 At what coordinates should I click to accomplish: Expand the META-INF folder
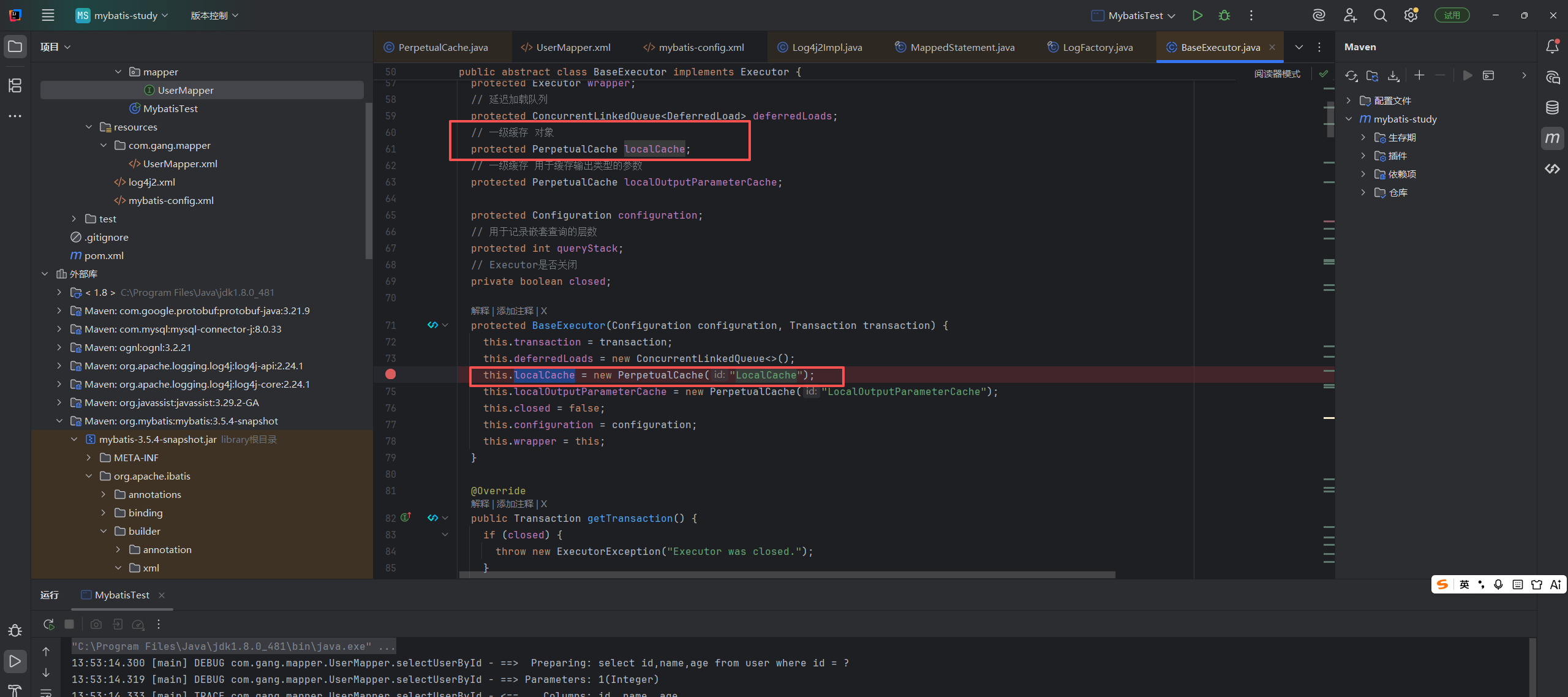tap(89, 458)
